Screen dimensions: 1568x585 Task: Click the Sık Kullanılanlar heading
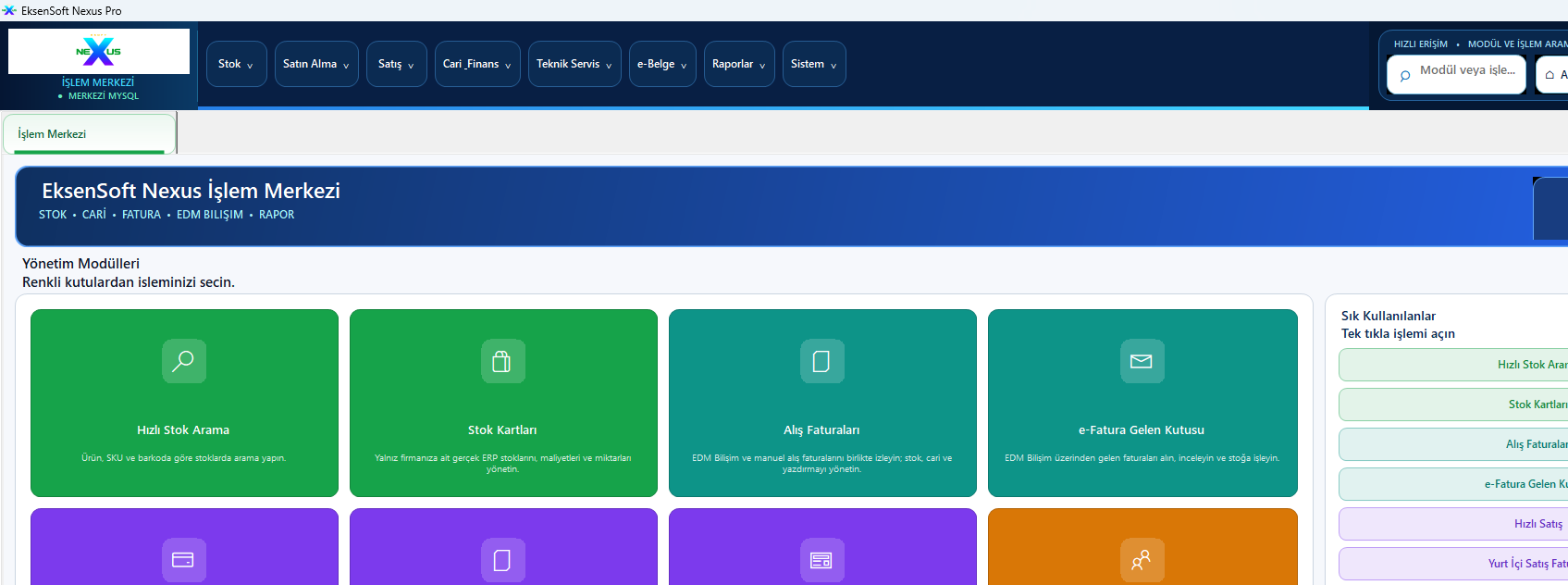click(x=1389, y=316)
